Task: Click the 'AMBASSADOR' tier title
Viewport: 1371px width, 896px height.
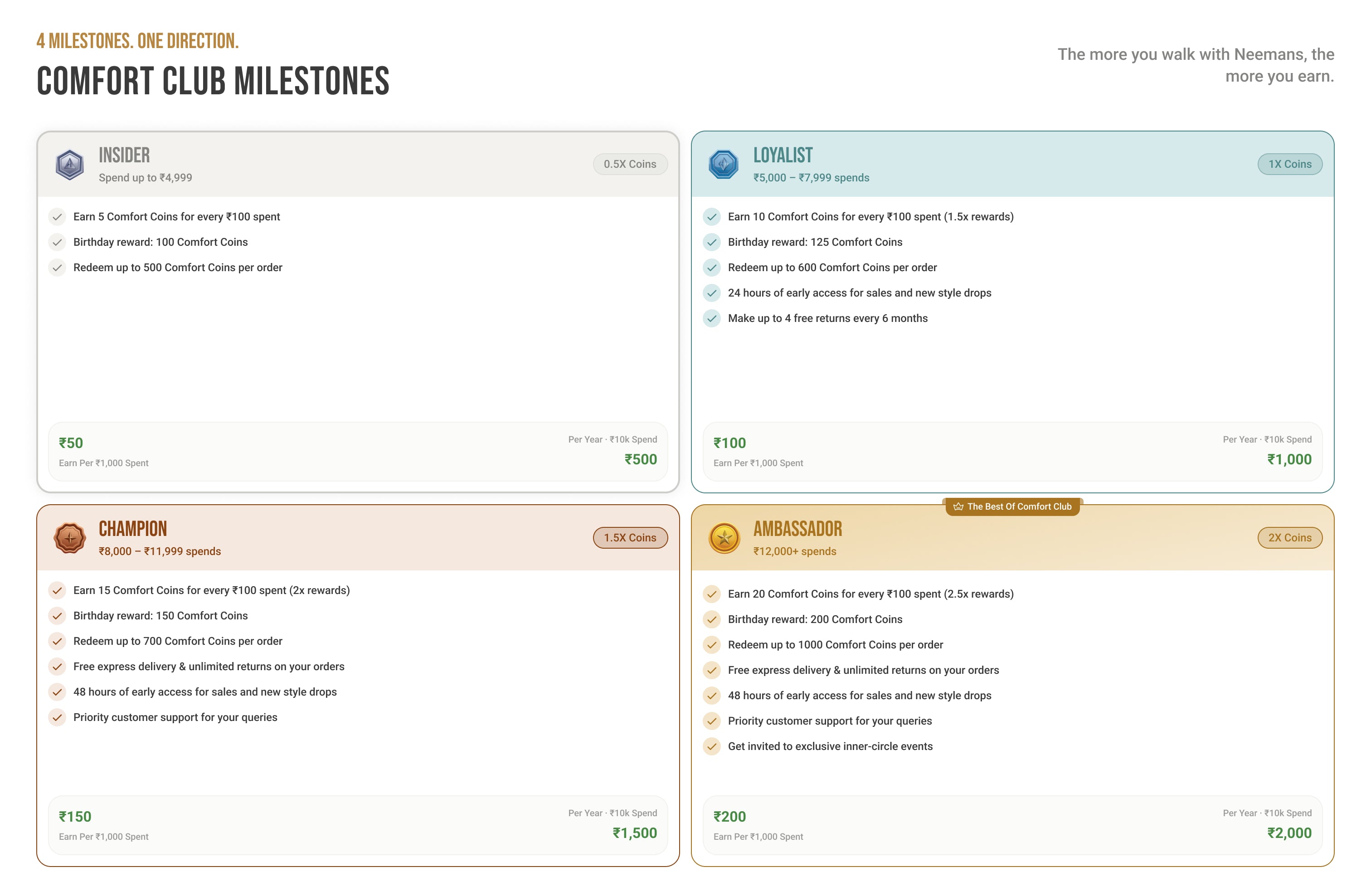Action: coord(797,528)
